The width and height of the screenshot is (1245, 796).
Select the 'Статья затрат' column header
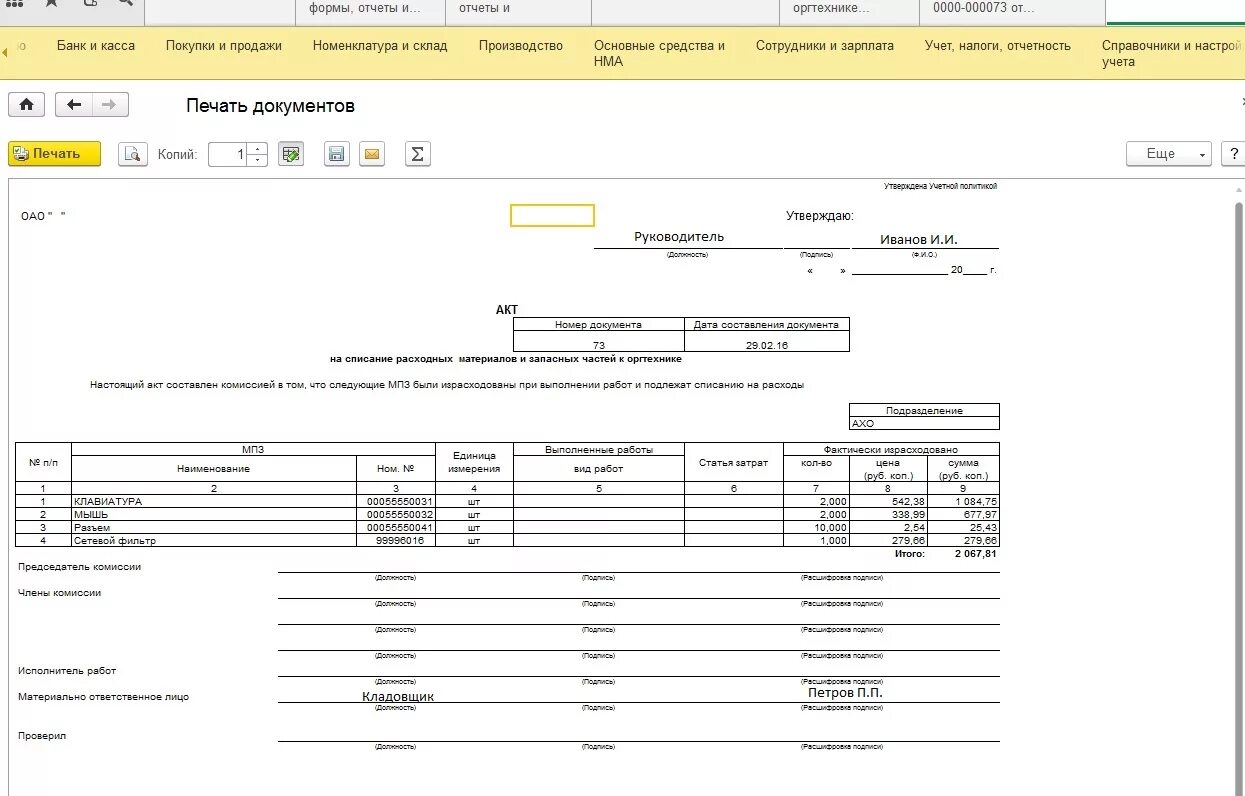(734, 463)
